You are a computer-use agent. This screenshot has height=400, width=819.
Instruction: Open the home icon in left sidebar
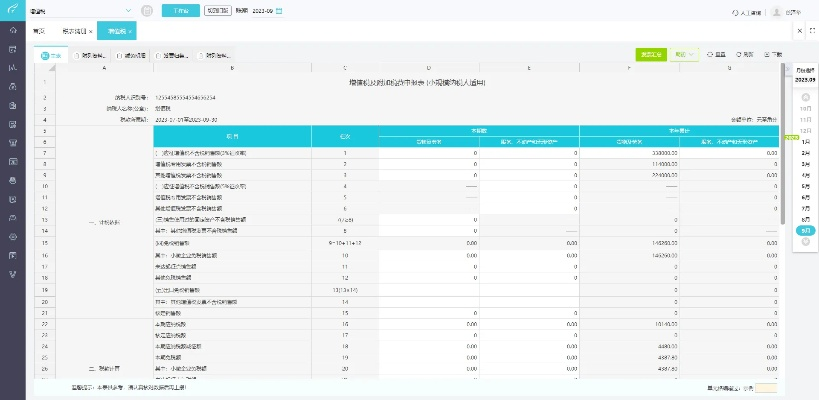click(13, 30)
